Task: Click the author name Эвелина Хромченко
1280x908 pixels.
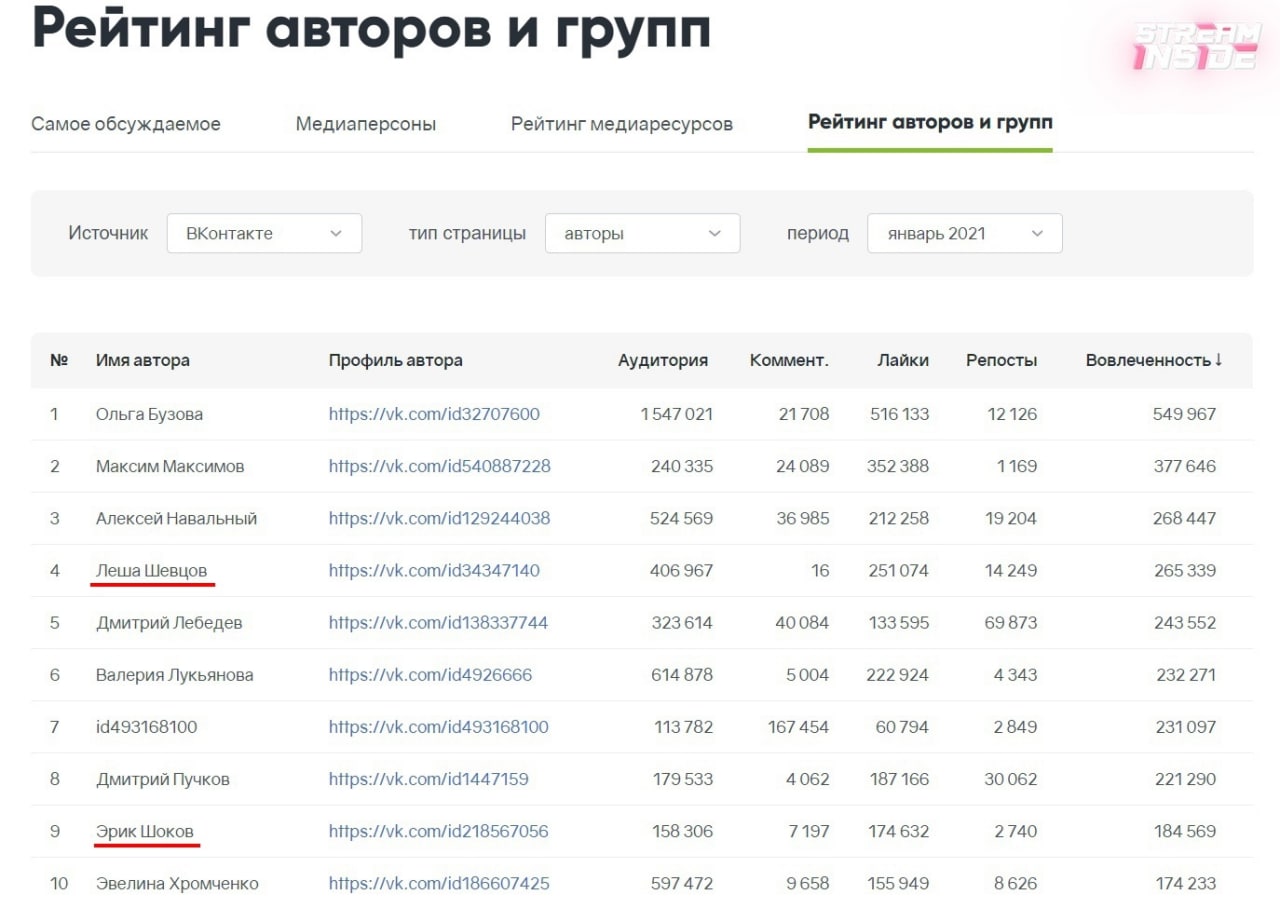Action: pyautogui.click(x=177, y=883)
